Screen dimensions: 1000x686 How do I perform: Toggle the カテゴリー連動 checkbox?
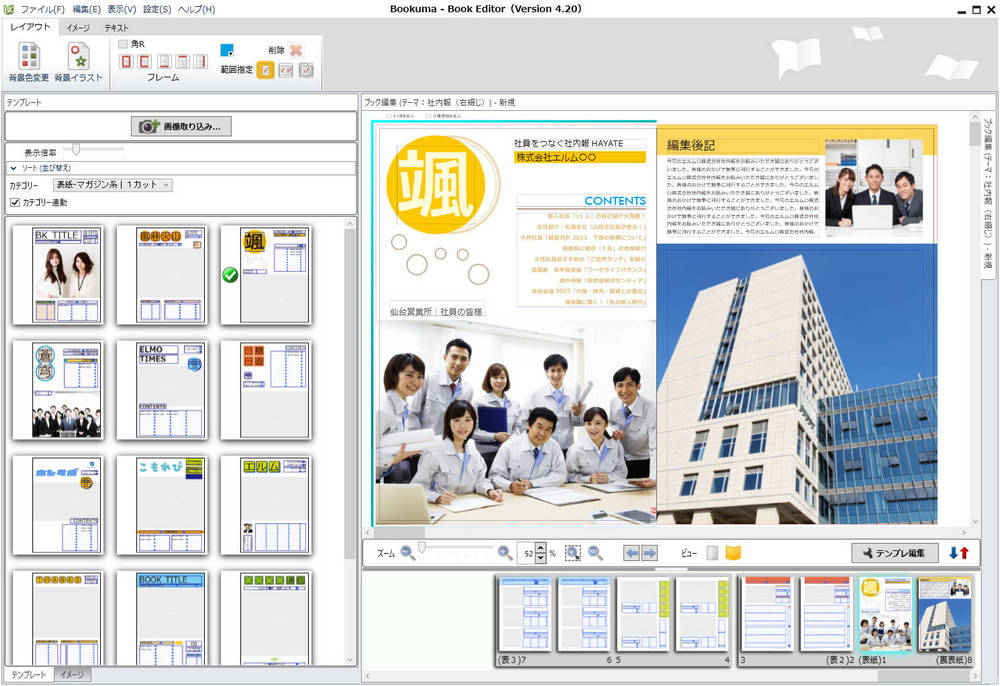(x=15, y=203)
